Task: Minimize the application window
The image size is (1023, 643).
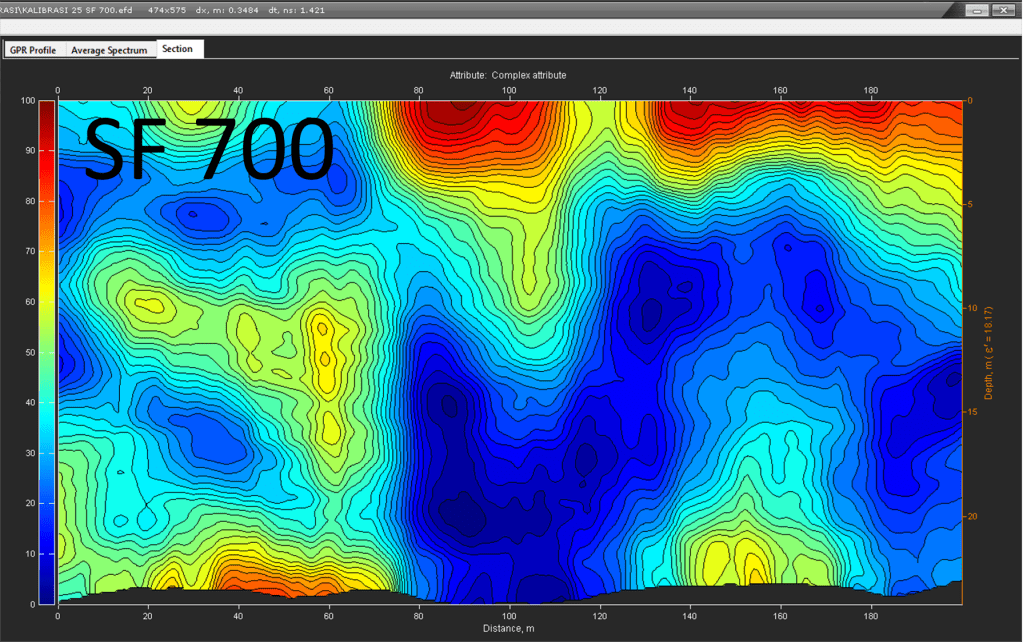Action: click(x=977, y=10)
